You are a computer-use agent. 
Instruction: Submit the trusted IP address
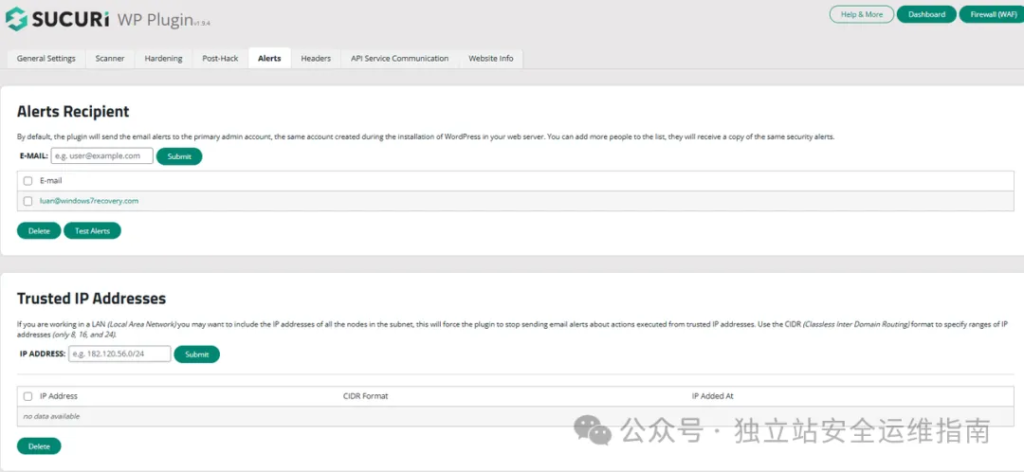click(197, 354)
